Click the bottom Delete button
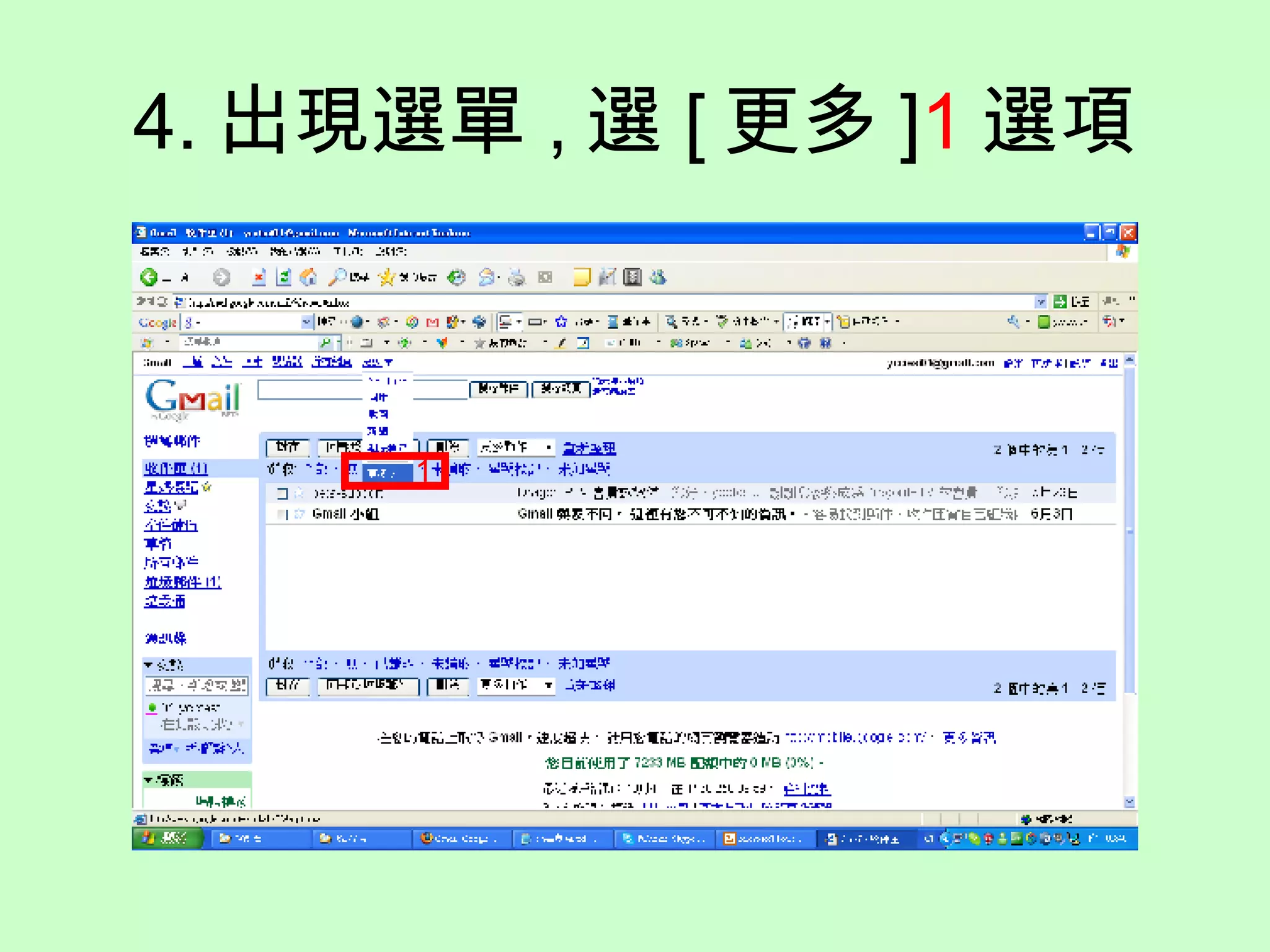1270x952 pixels. pyautogui.click(x=448, y=685)
